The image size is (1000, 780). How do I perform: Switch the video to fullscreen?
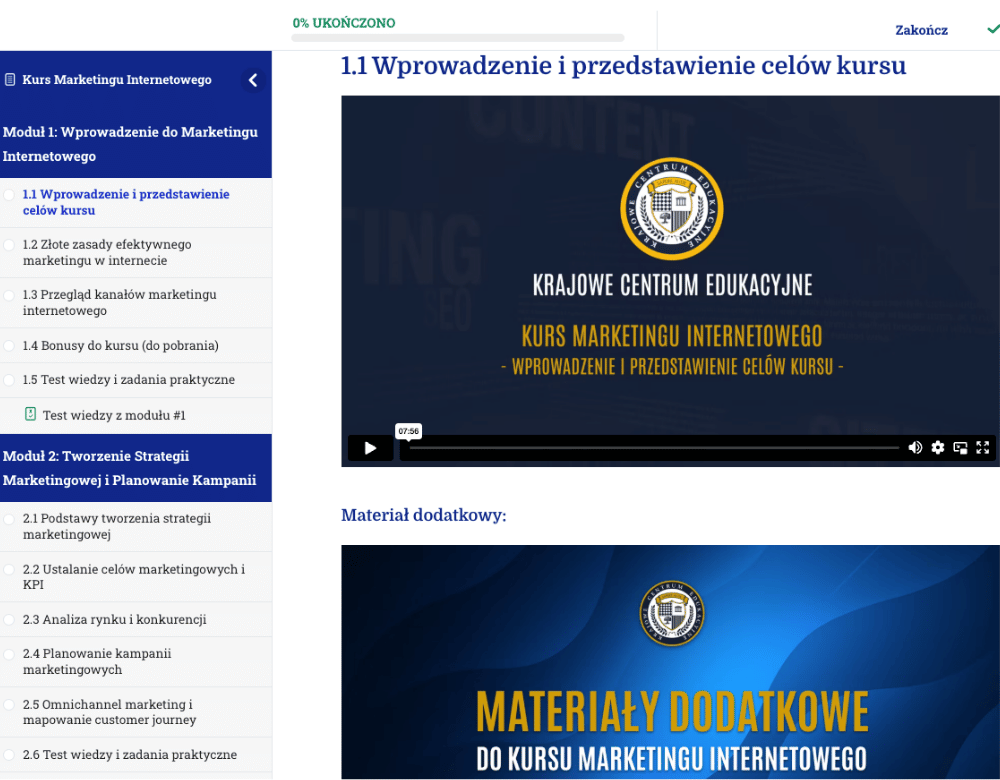click(x=983, y=448)
